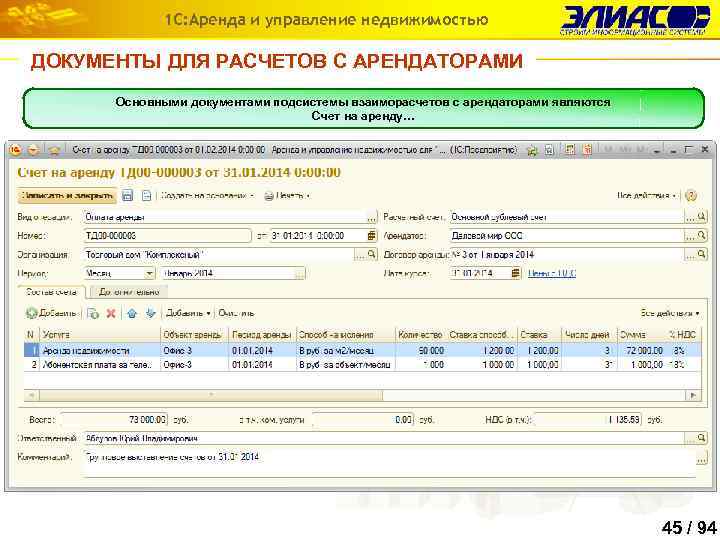
Task: Click the 1C logo icon in title bar
Action: (15, 150)
